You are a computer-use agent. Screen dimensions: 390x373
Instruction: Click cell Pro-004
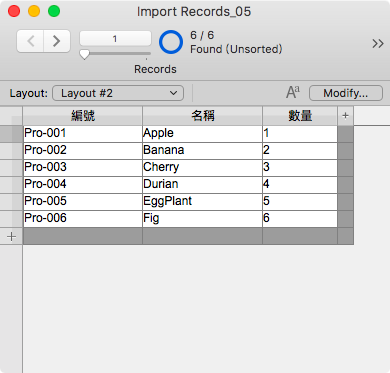pyautogui.click(x=83, y=184)
